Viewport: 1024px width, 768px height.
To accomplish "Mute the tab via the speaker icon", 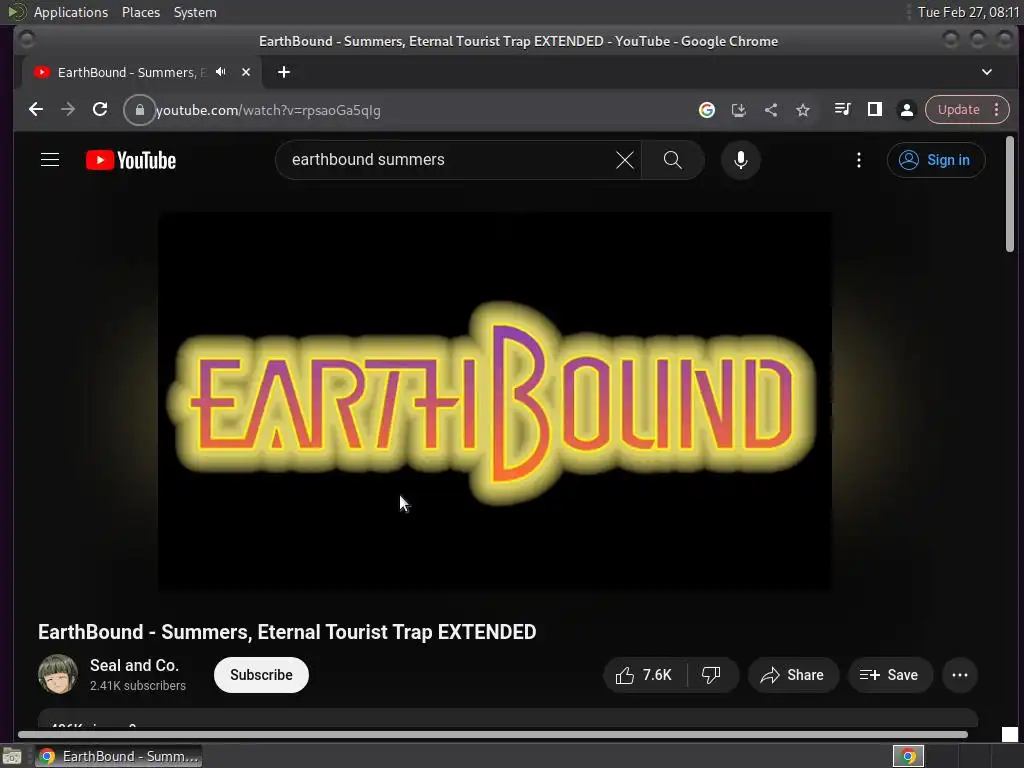I will tap(221, 72).
